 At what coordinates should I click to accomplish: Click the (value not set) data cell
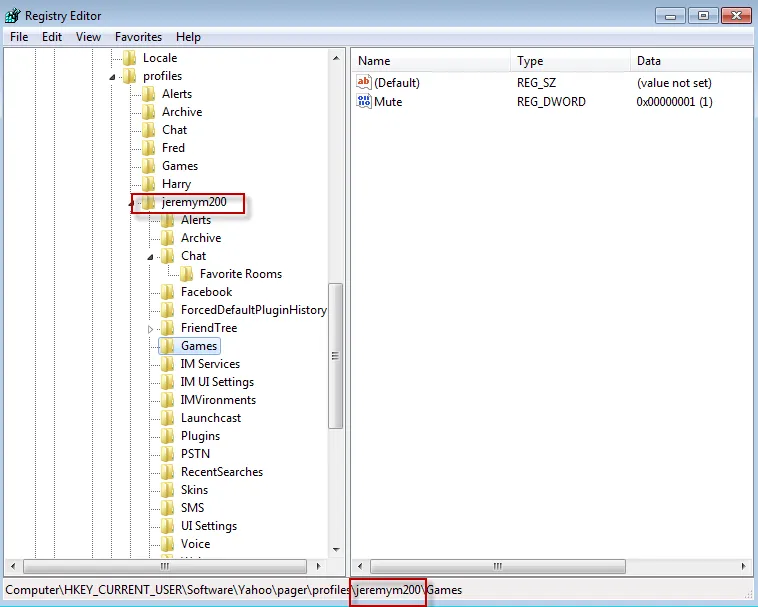(x=674, y=83)
